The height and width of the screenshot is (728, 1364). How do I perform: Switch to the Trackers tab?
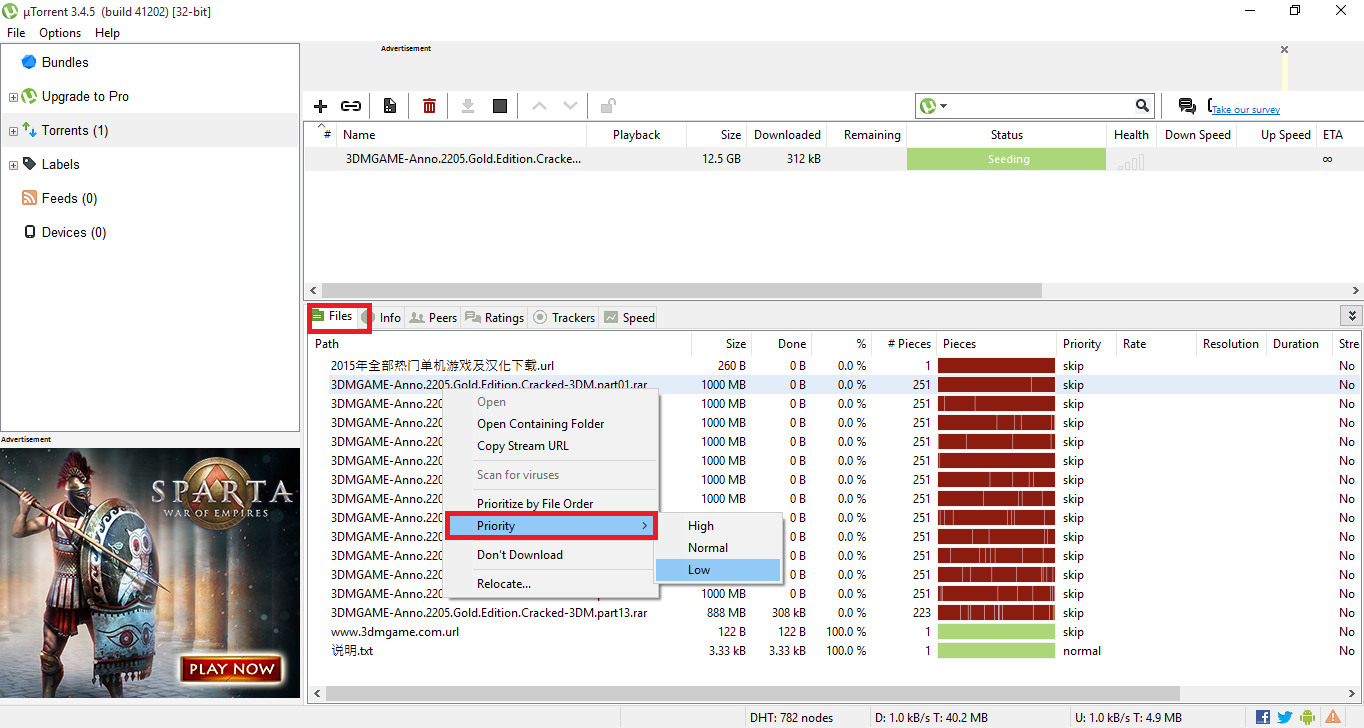tap(563, 317)
